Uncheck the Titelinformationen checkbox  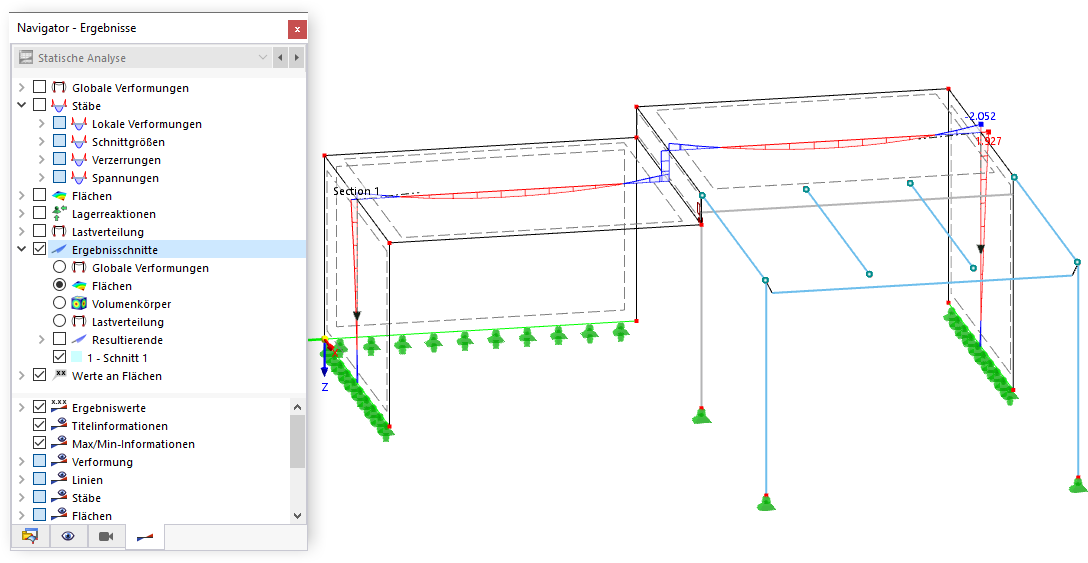point(40,426)
